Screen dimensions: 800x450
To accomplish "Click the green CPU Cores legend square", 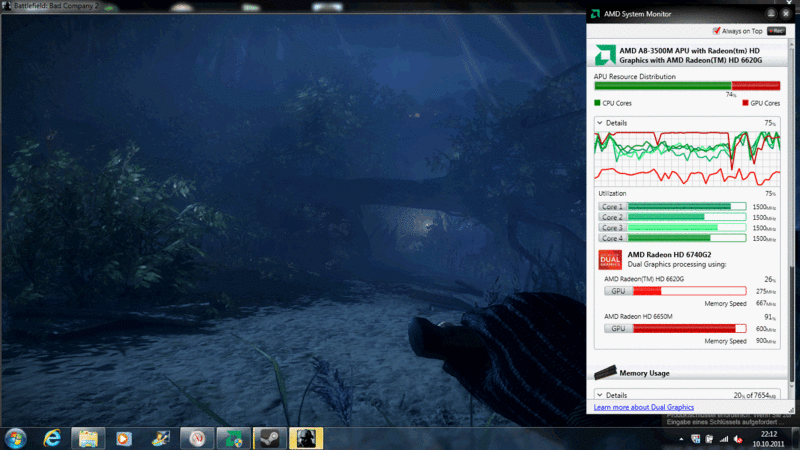I will pyautogui.click(x=597, y=103).
